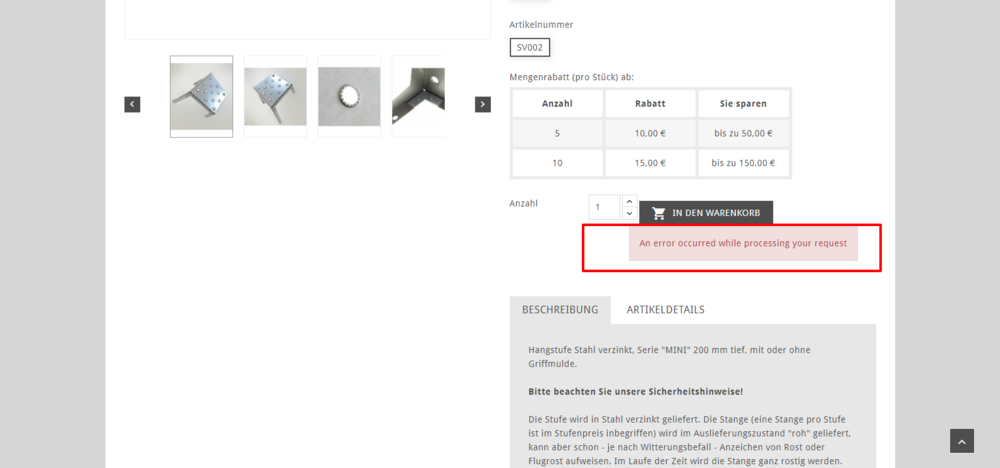
Task: Select the bis zu 150,00 € cell
Action: [x=744, y=163]
